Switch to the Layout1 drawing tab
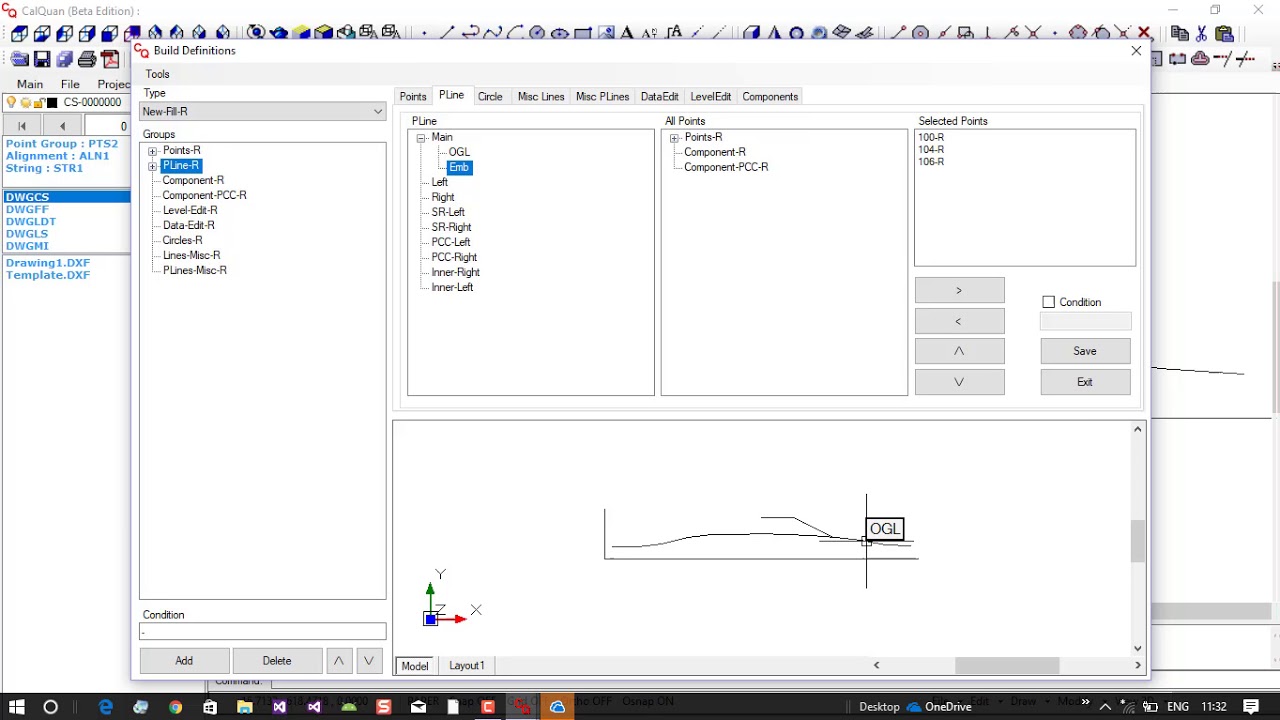 click(467, 666)
